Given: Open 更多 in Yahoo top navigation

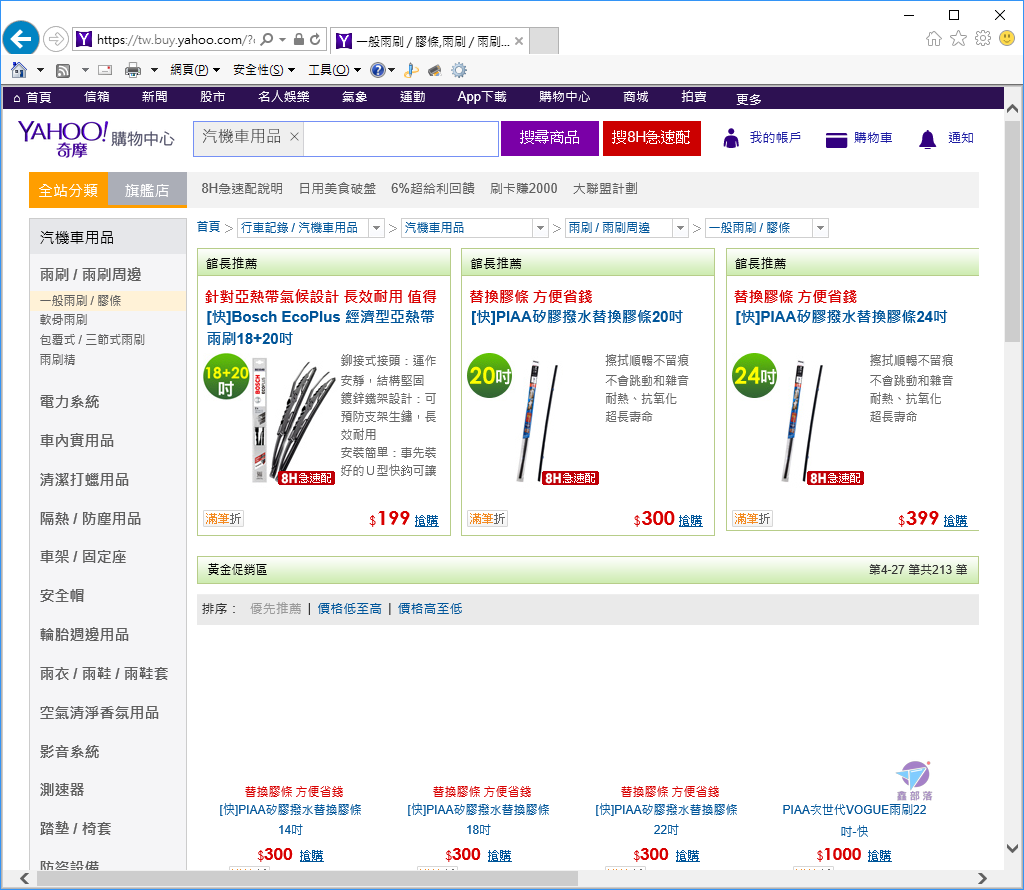Looking at the screenshot, I should point(749,99).
